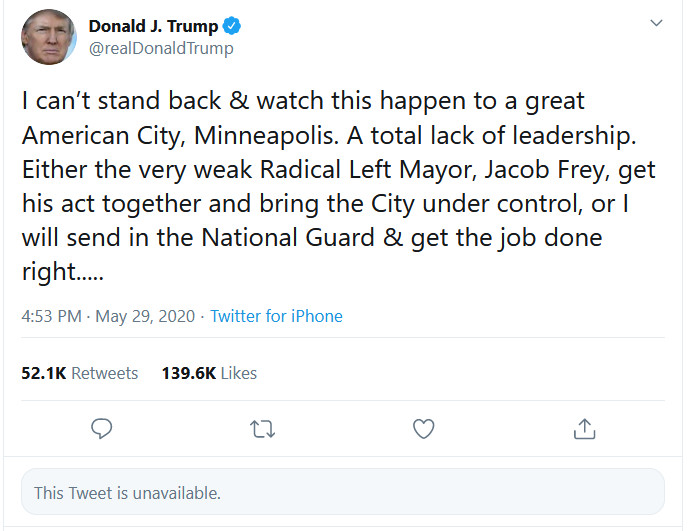Open the share tweet icon
The image size is (693, 531).
pyautogui.click(x=585, y=429)
